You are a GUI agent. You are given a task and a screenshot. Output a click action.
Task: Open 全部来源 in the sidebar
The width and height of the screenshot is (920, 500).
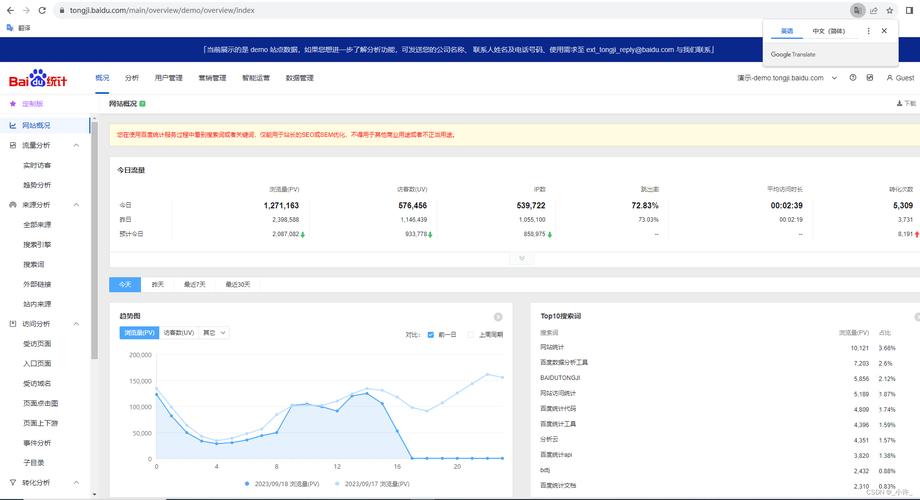click(x=37, y=225)
